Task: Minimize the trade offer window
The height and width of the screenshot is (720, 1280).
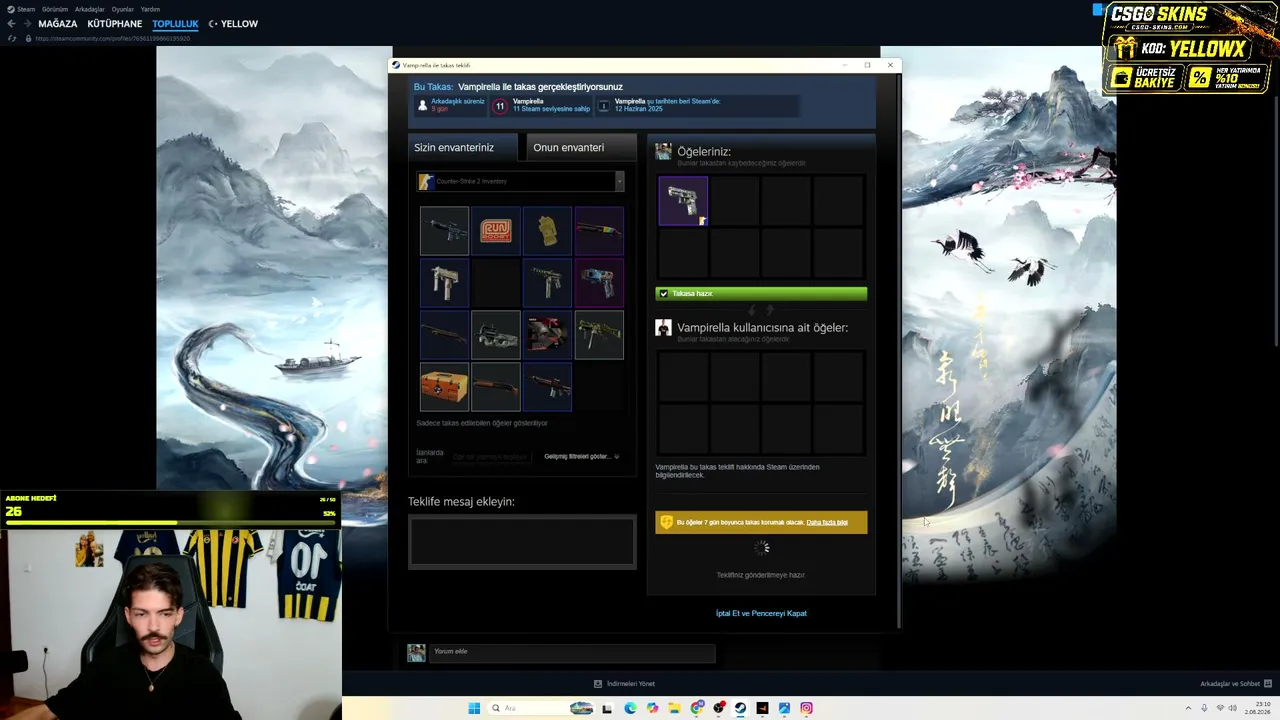Action: click(x=844, y=65)
